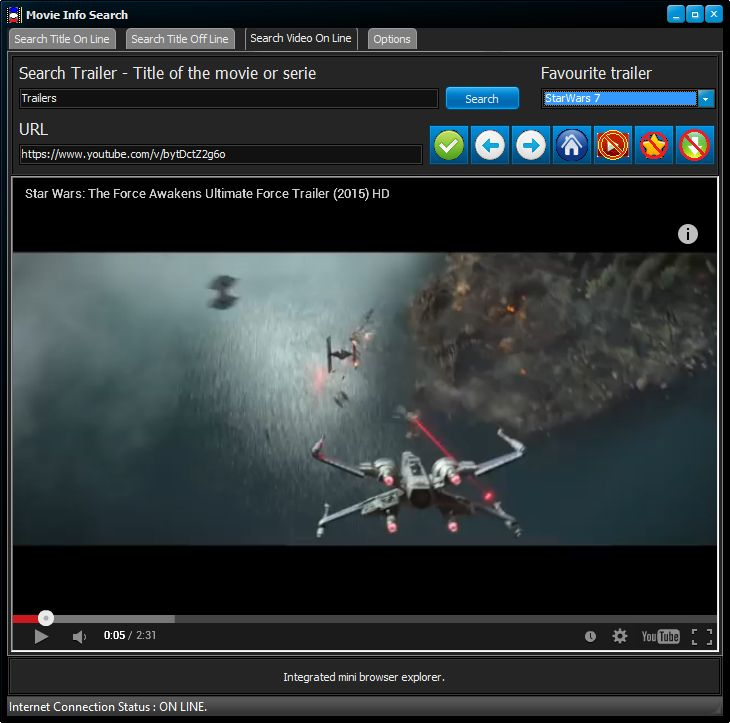Image resolution: width=730 pixels, height=723 pixels.
Task: Click the video frame with X-wing
Action: (364, 399)
